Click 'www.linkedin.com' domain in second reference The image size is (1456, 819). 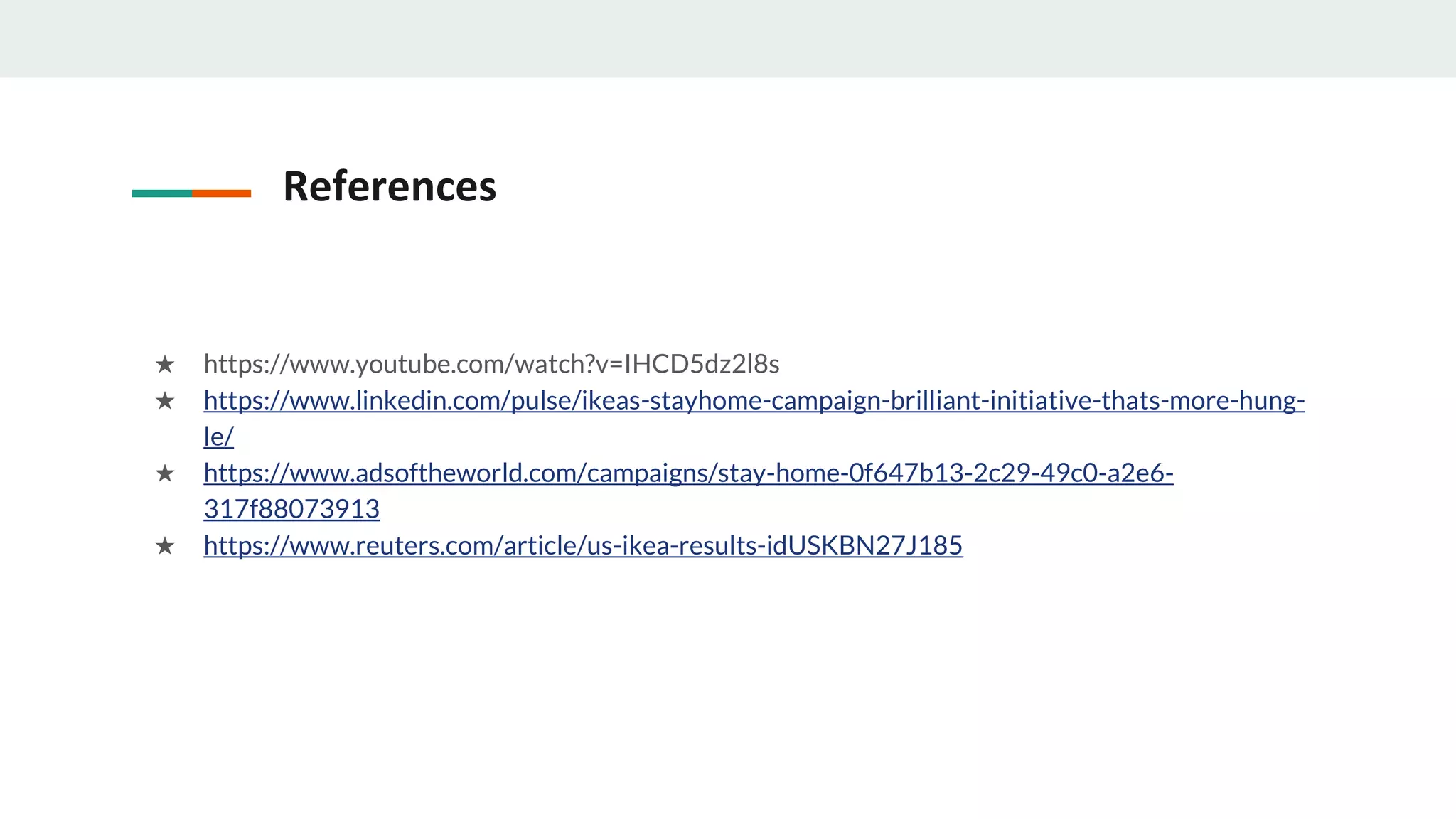397,401
